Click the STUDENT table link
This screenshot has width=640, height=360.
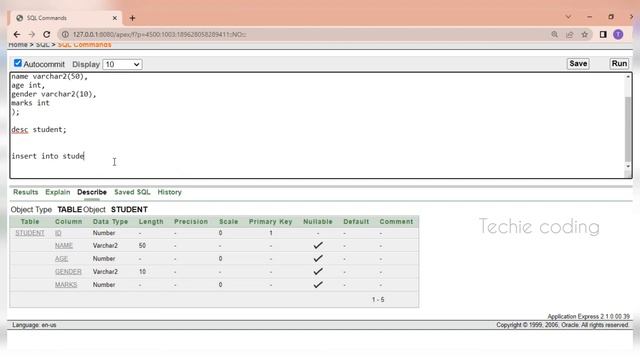(30, 233)
